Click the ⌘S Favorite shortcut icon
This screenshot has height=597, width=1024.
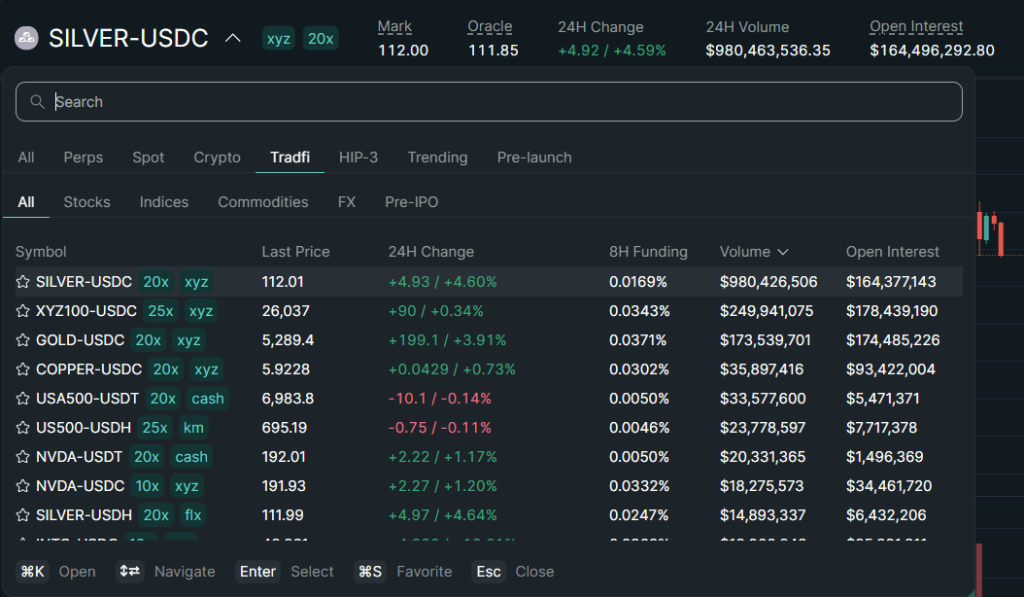[368, 571]
